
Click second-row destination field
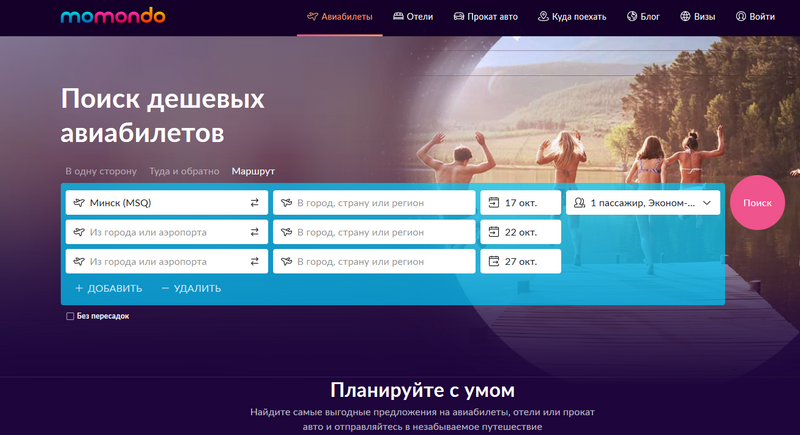click(374, 232)
